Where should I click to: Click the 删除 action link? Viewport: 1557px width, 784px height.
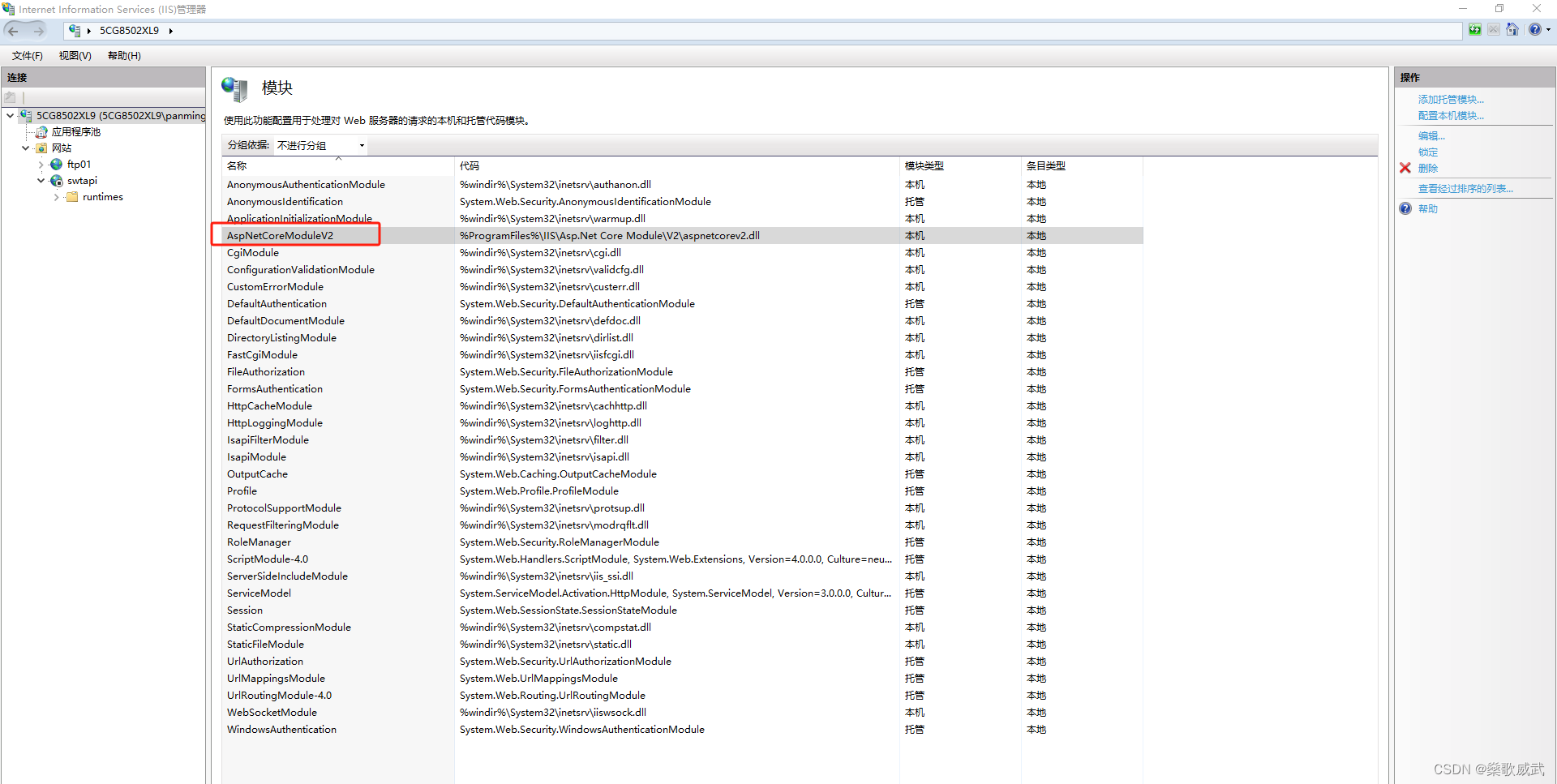[1428, 169]
